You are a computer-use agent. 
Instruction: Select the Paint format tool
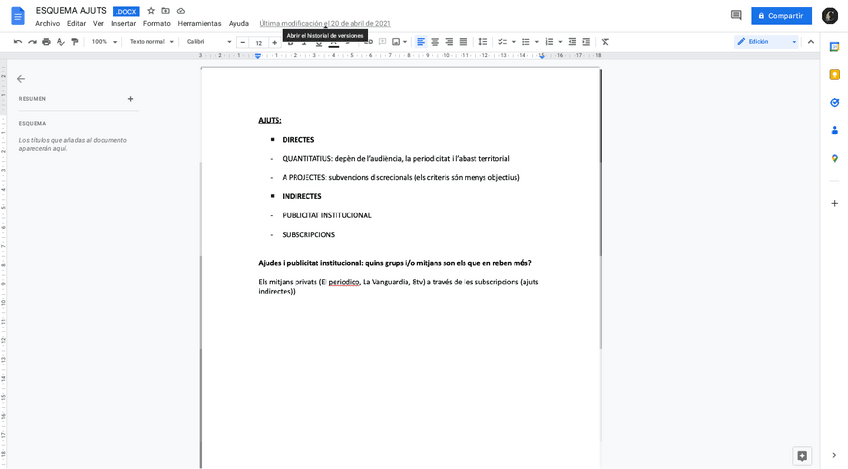point(75,42)
